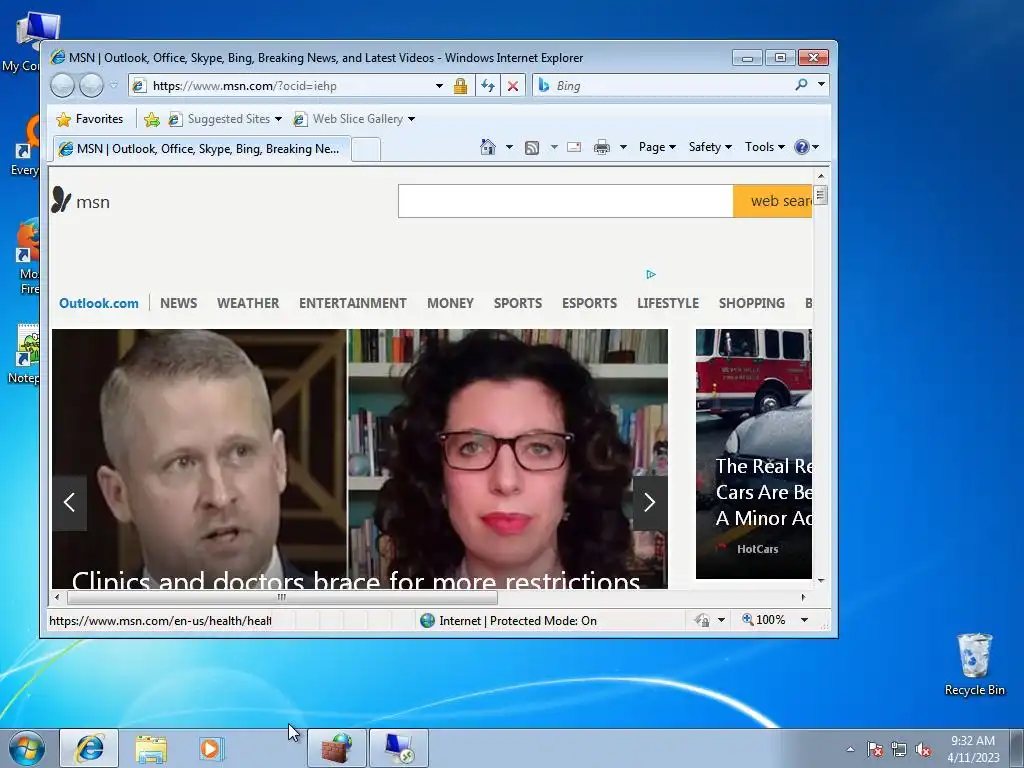The image size is (1024, 768).
Task: Open the search provider dropdown
Action: coord(821,85)
